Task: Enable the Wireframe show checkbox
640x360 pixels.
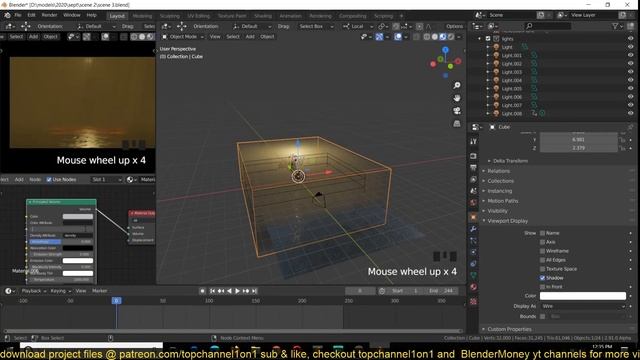Action: 542,251
